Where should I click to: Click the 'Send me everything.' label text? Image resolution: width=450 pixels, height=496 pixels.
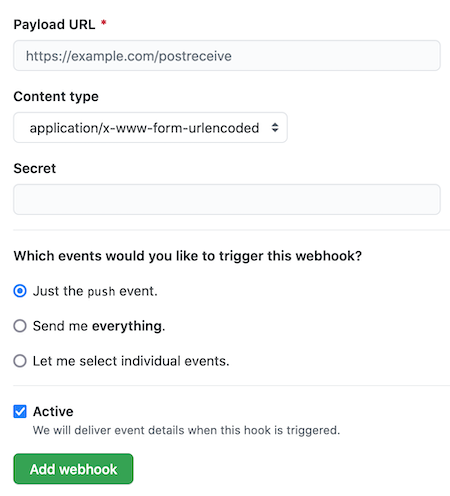(x=99, y=326)
